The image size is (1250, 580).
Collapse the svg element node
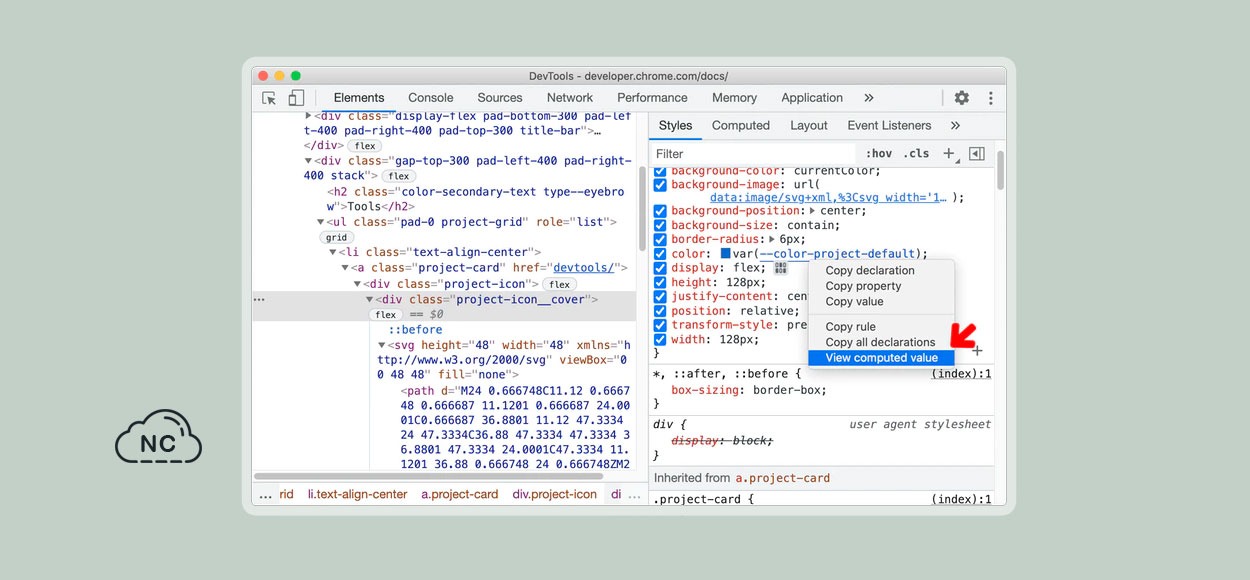381,346
